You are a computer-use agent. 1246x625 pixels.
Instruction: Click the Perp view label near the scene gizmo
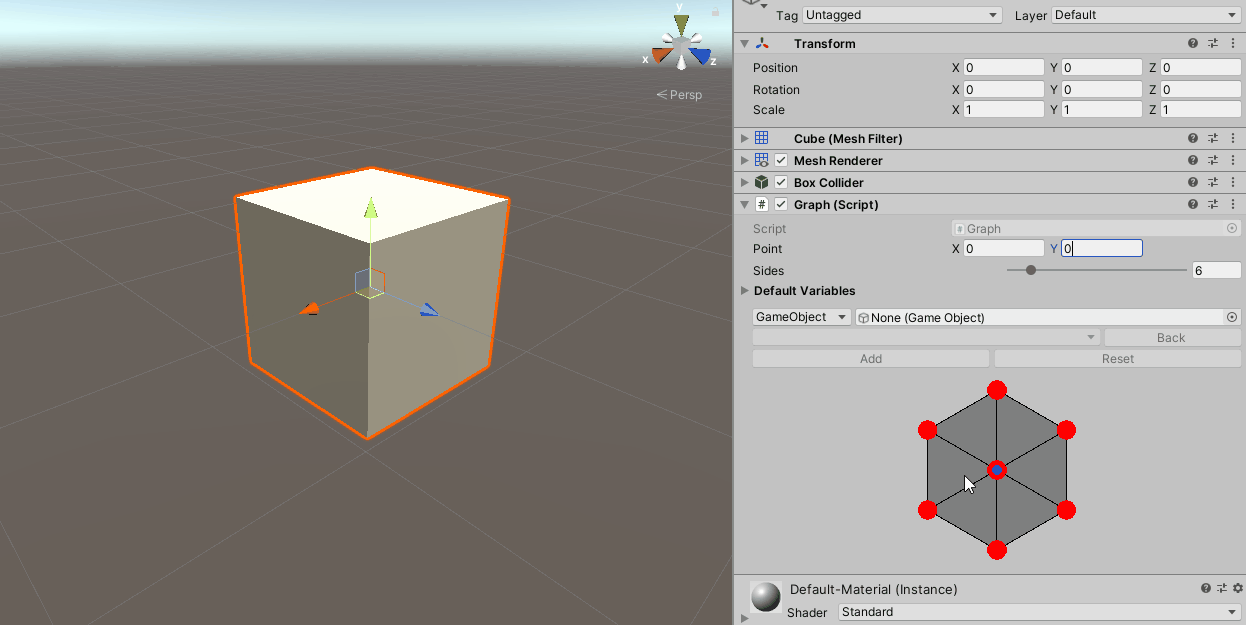[x=679, y=94]
